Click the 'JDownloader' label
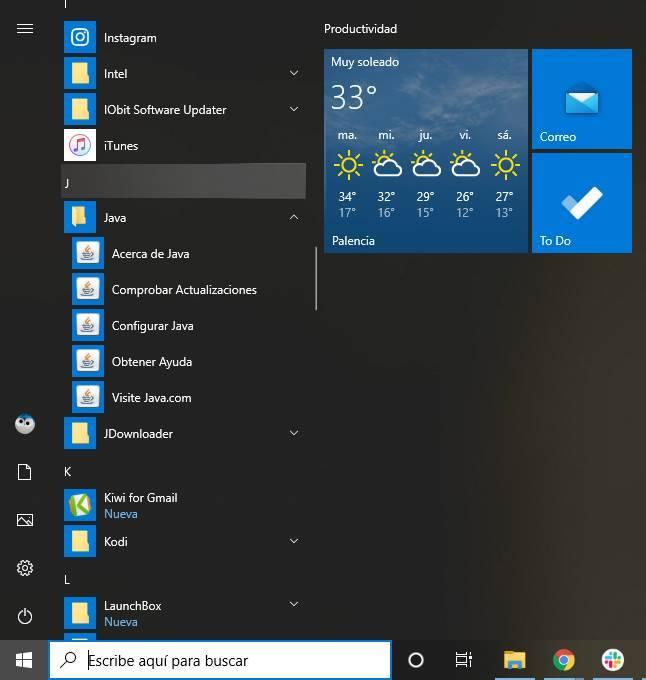The image size is (646, 680). (138, 434)
